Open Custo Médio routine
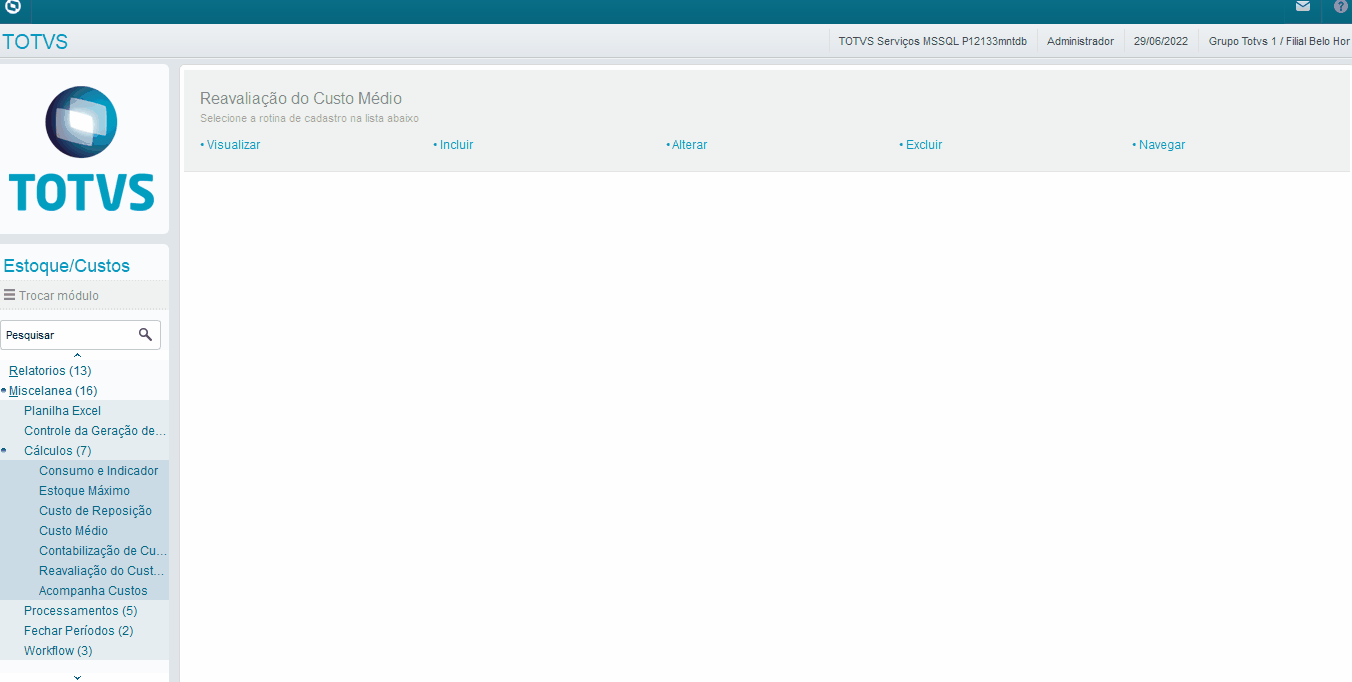Screen dimensions: 1352x682 pyautogui.click(x=73, y=531)
